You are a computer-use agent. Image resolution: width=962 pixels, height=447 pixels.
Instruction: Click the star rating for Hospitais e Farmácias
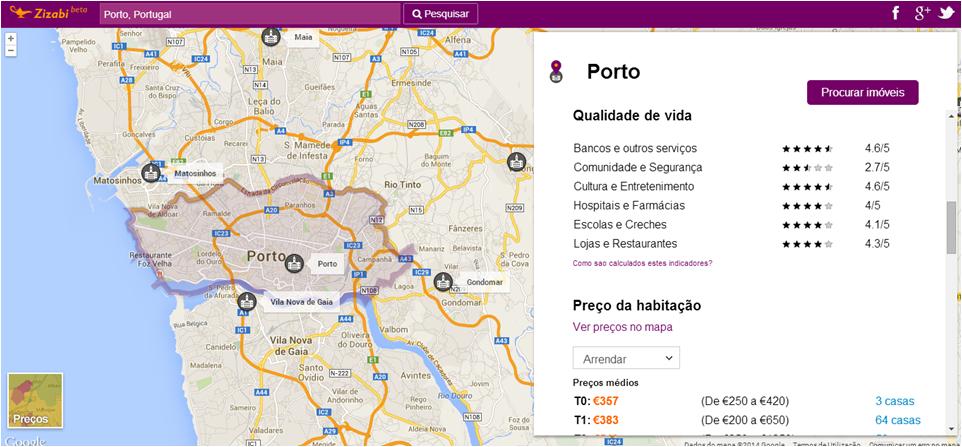tap(807, 205)
